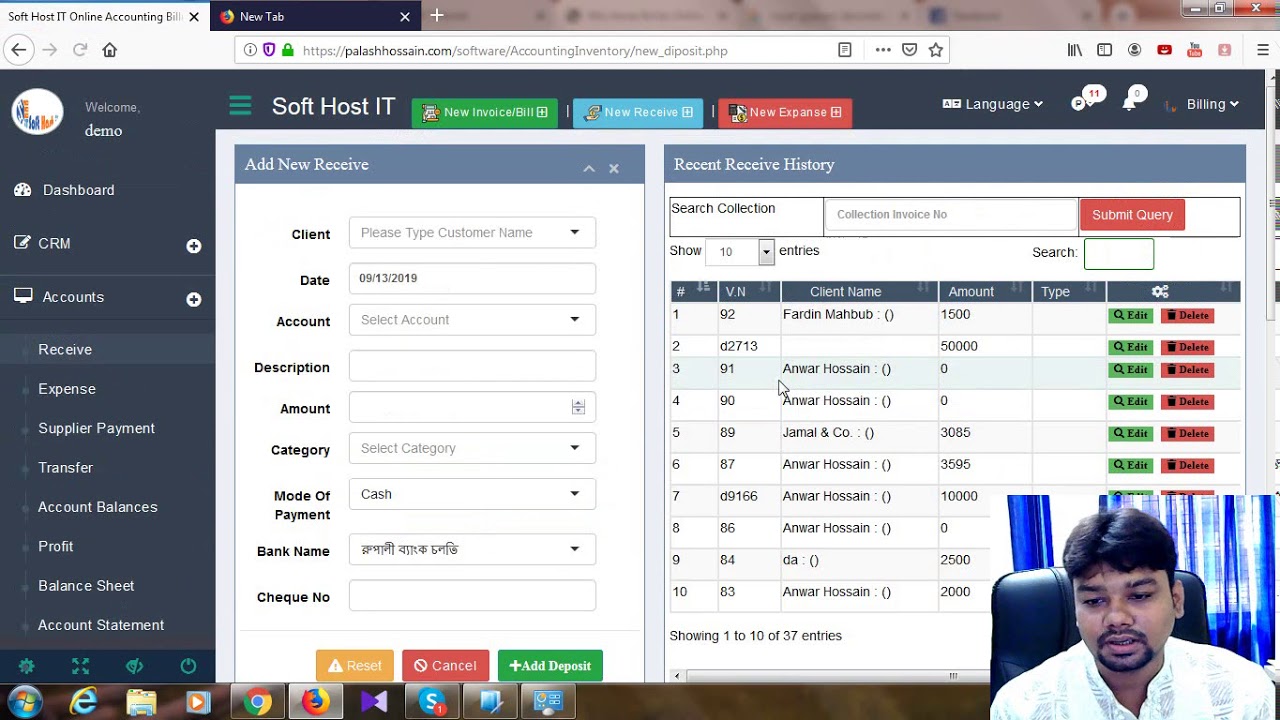Open Profit in sidebar menu
Screen dimensions: 1280x720
56,546
